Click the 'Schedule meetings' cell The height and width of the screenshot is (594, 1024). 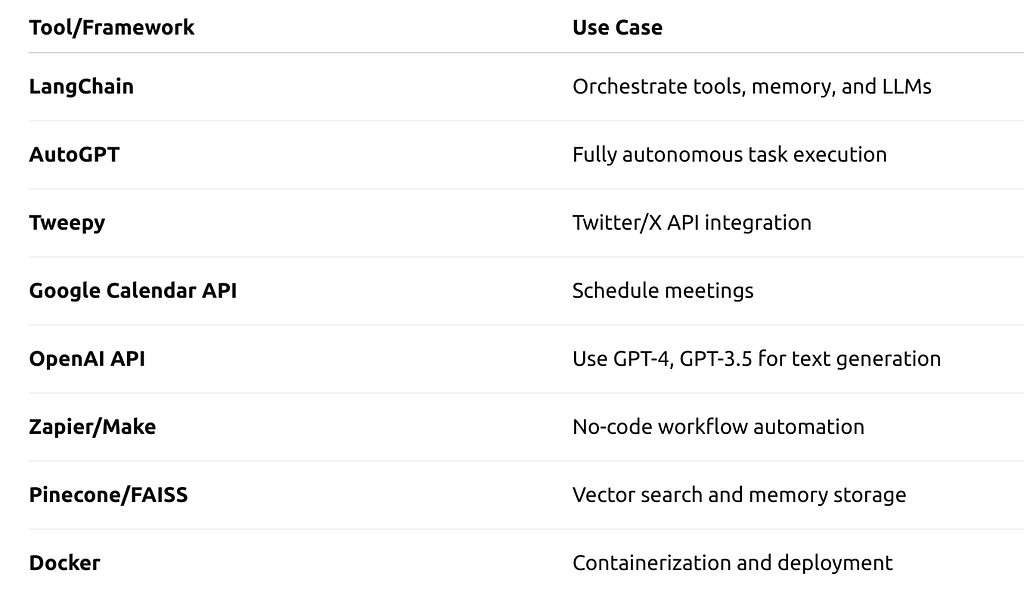tap(663, 291)
